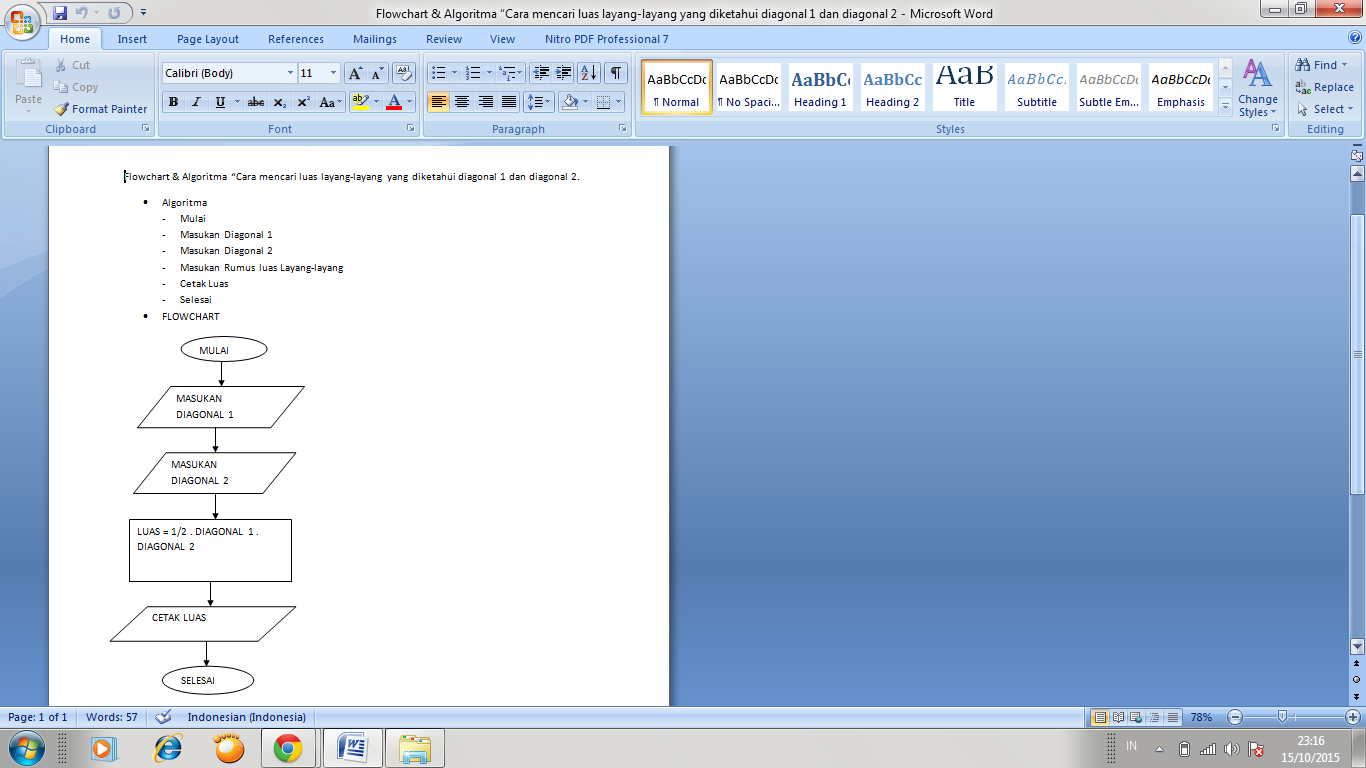Open the Change Styles gallery options
The width and height of the screenshot is (1366, 768).
click(1257, 89)
